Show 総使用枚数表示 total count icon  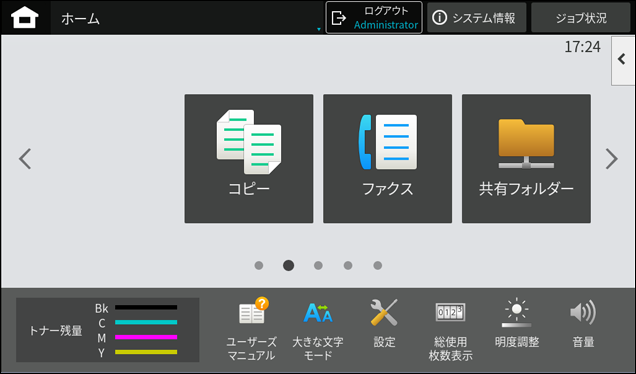[450, 330]
